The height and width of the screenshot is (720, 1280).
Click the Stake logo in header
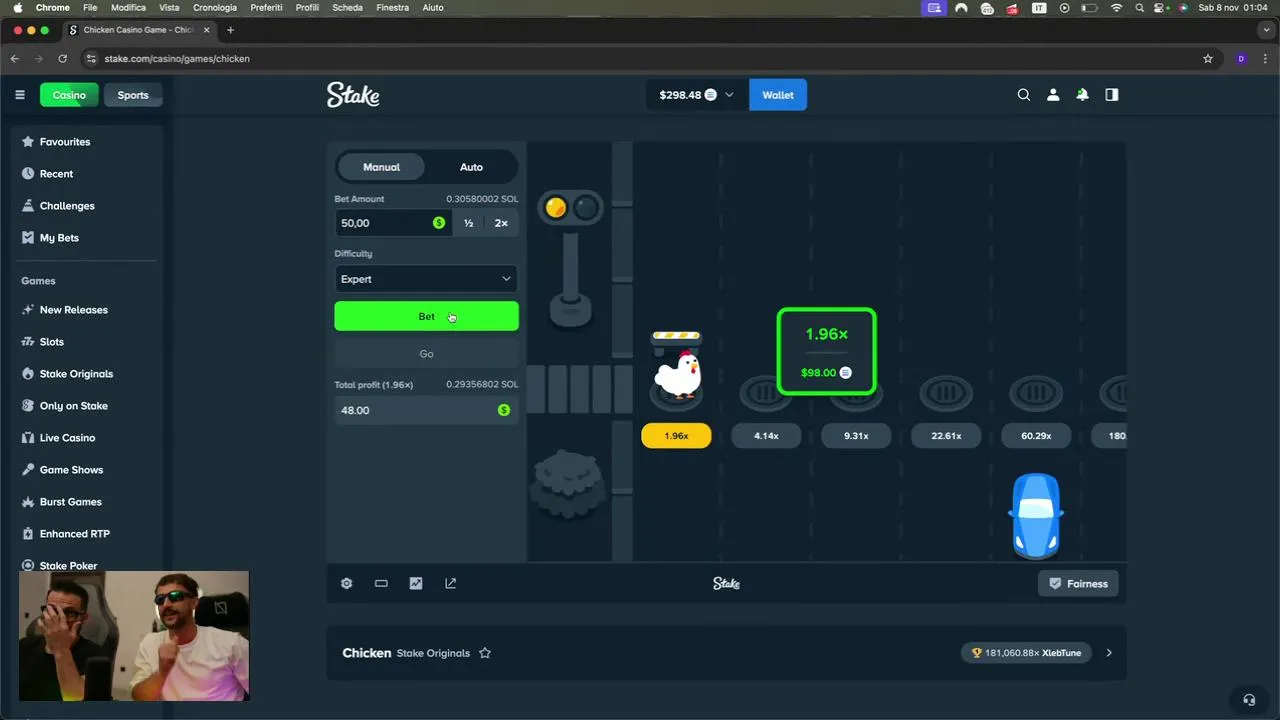(x=353, y=95)
